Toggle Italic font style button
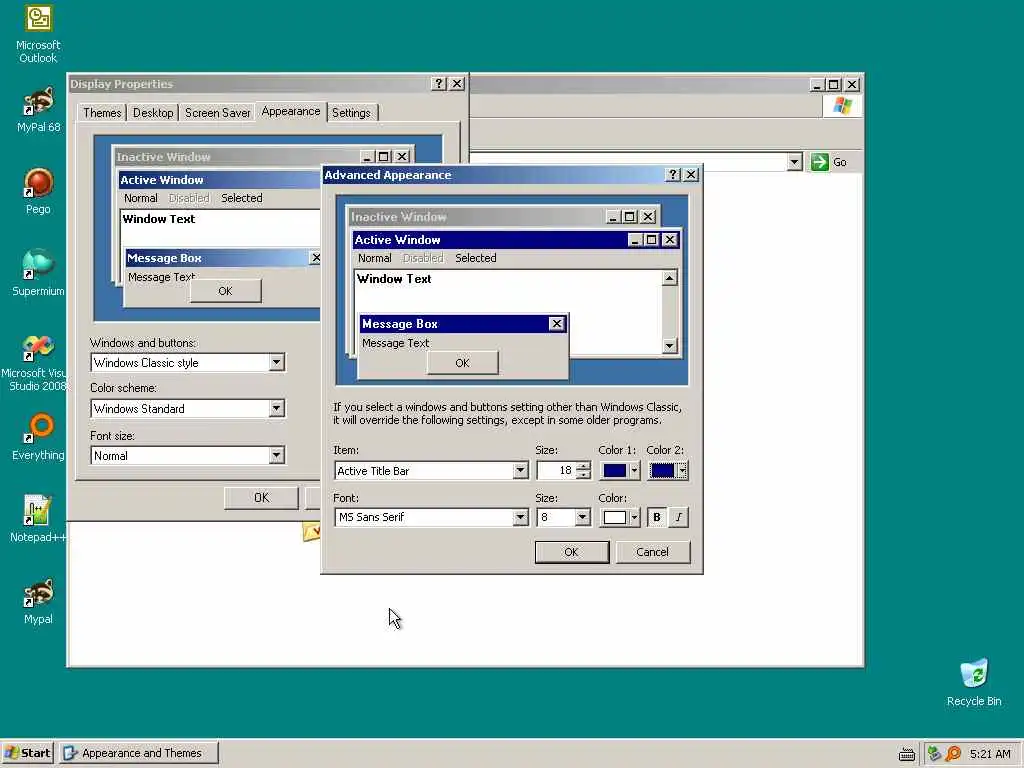This screenshot has height=768, width=1024. [679, 517]
